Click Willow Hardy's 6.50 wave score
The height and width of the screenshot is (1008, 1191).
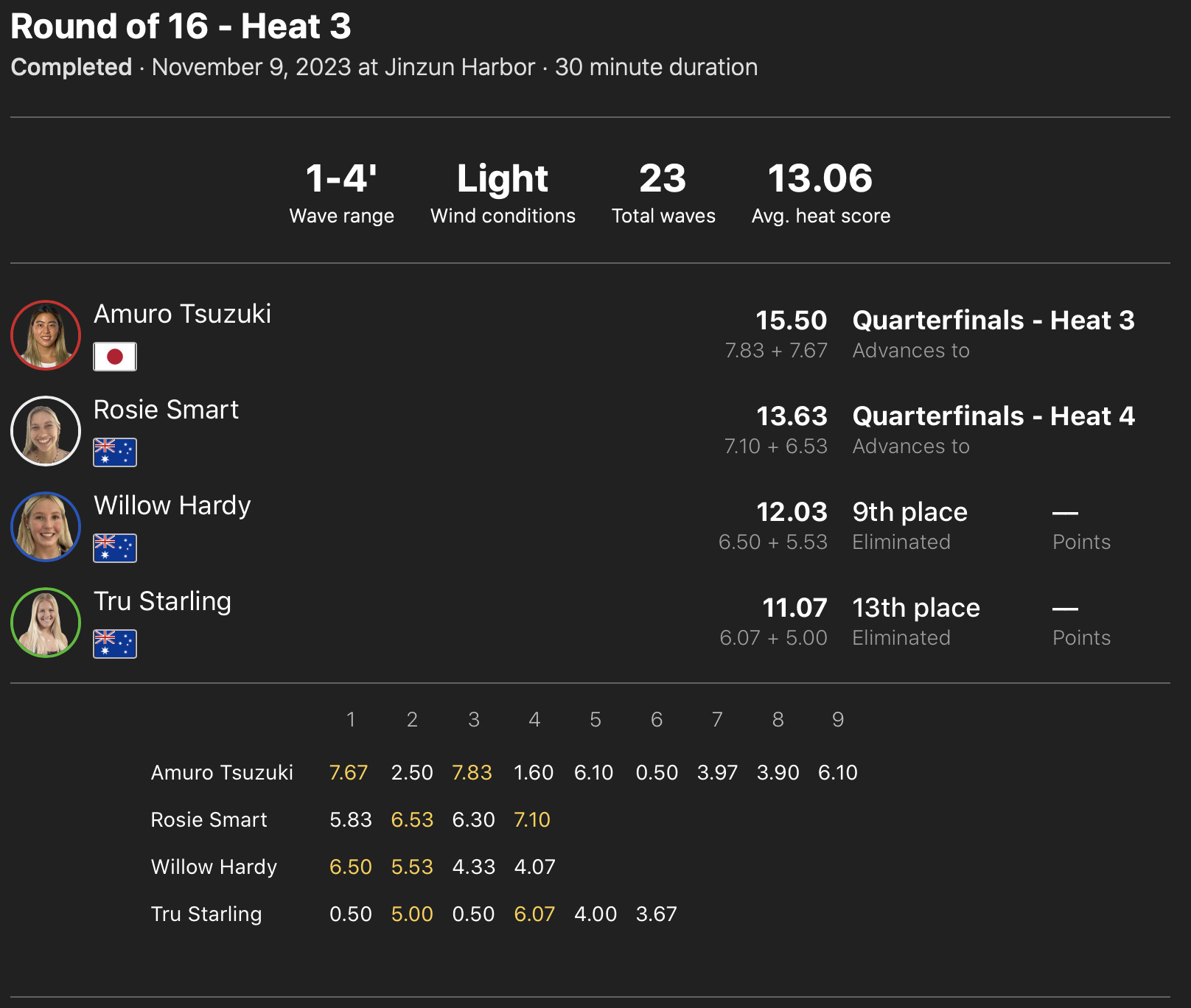(350, 867)
